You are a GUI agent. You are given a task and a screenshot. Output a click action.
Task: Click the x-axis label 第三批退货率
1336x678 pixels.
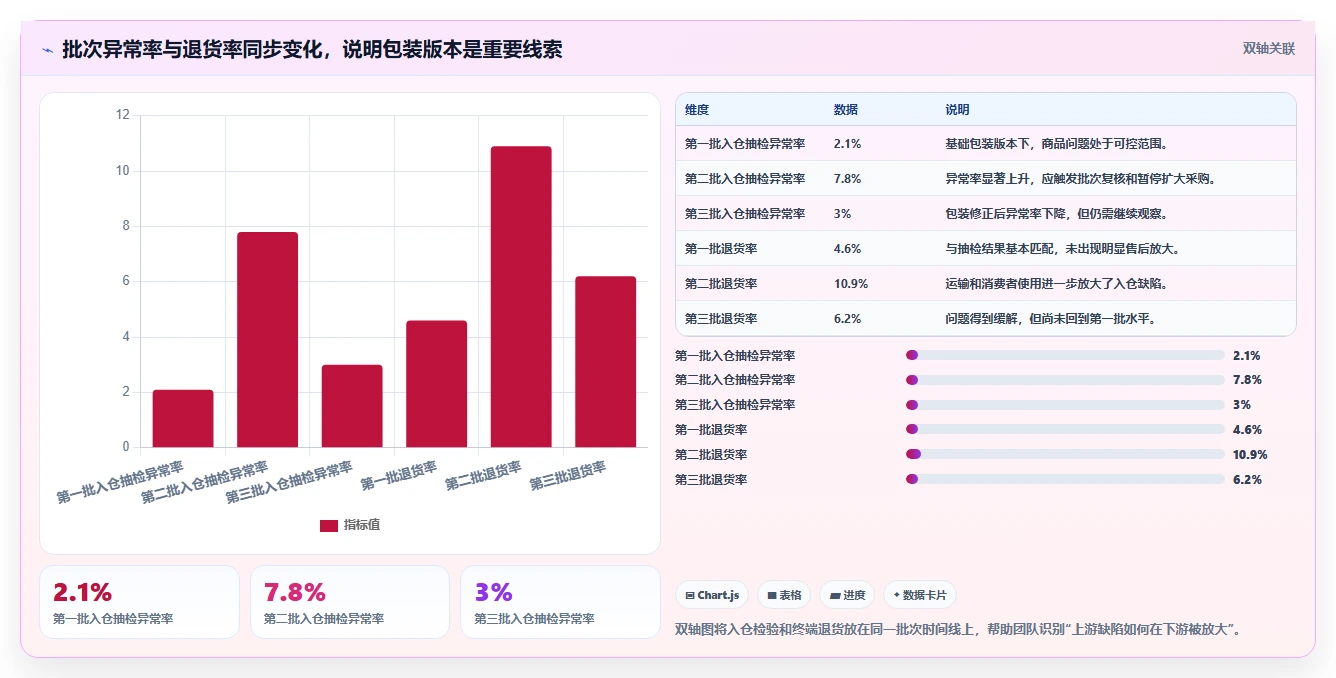coord(568,476)
